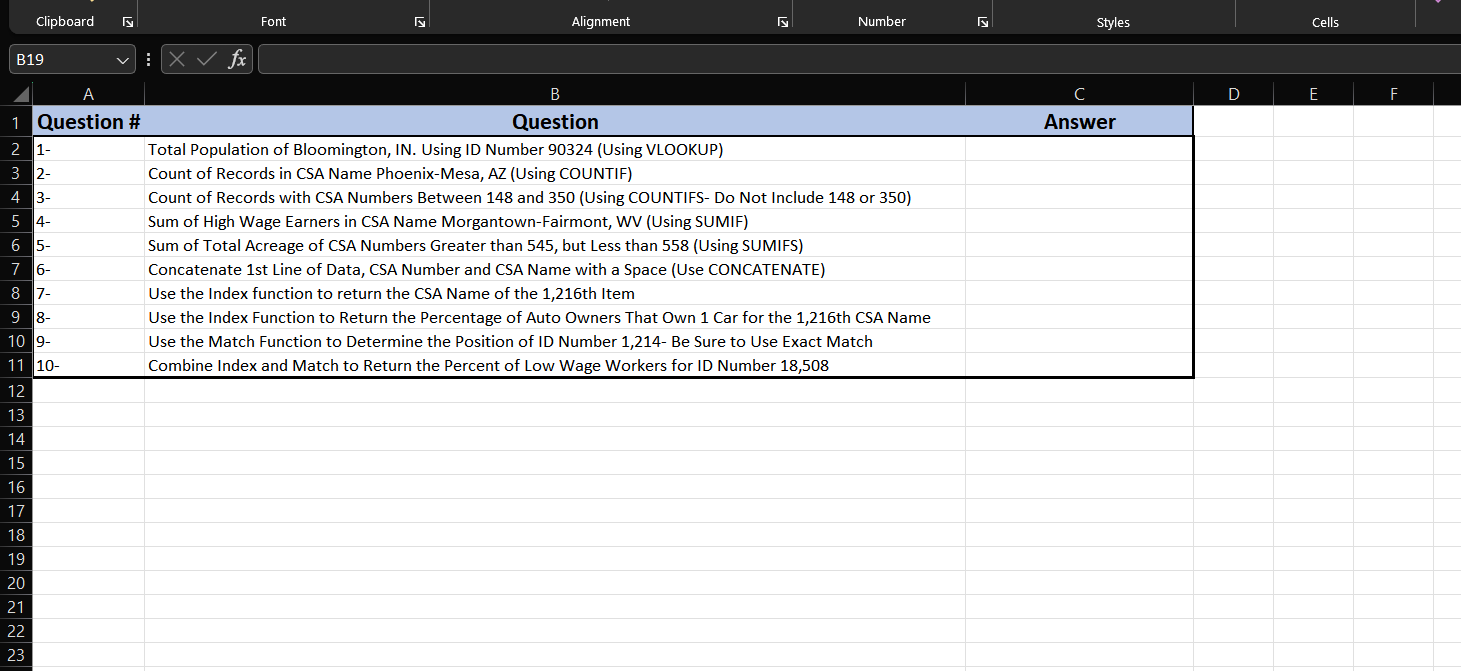This screenshot has width=1461, height=671.
Task: Select row header 5
Action: pyautogui.click(x=16, y=221)
